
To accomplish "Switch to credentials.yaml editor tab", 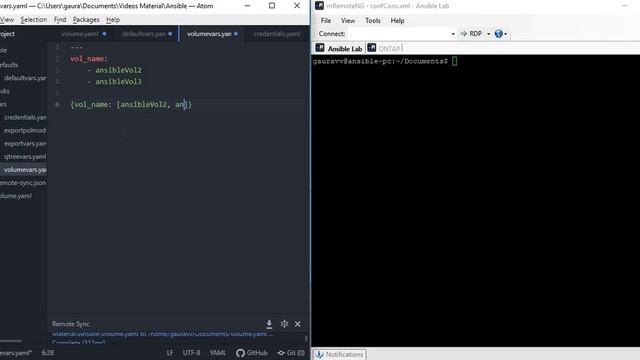I will click(277, 34).
